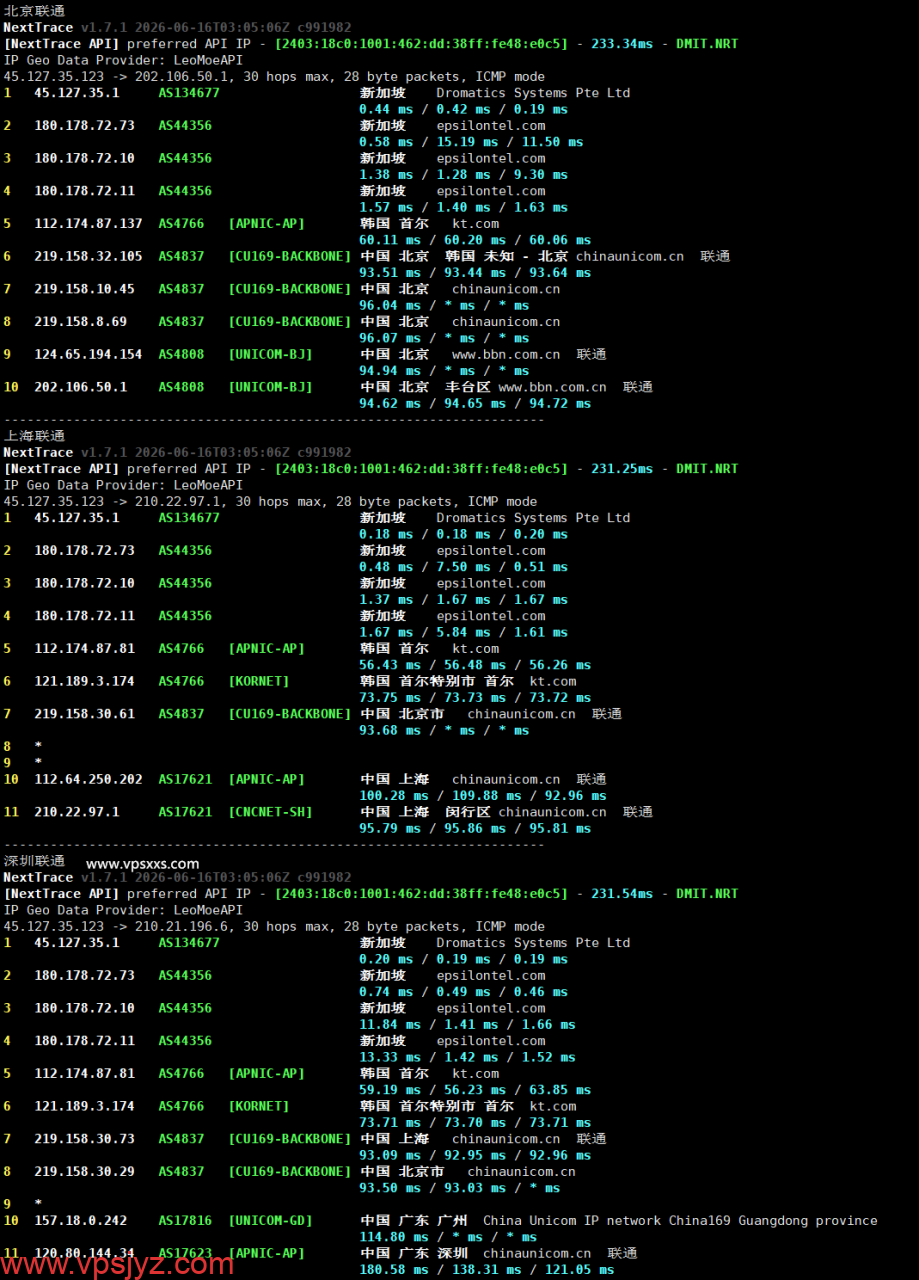The height and width of the screenshot is (1280, 919).
Task: Click IP address 219.158.30.29
Action: 84,1172
